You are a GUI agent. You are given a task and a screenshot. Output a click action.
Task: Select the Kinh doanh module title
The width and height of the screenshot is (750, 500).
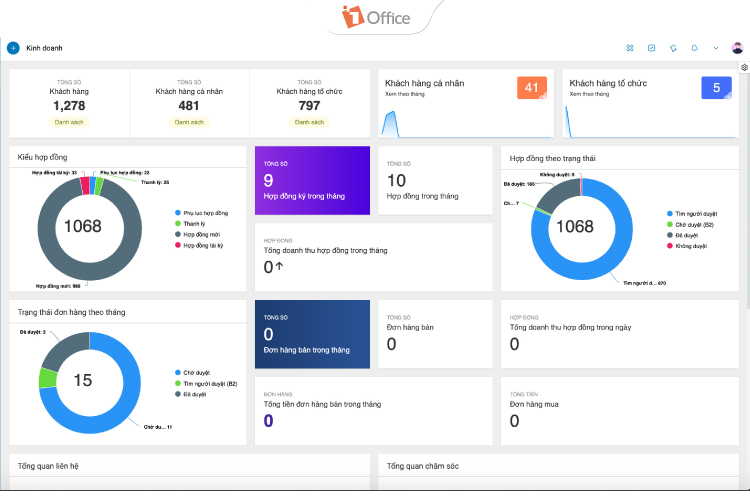pos(44,48)
